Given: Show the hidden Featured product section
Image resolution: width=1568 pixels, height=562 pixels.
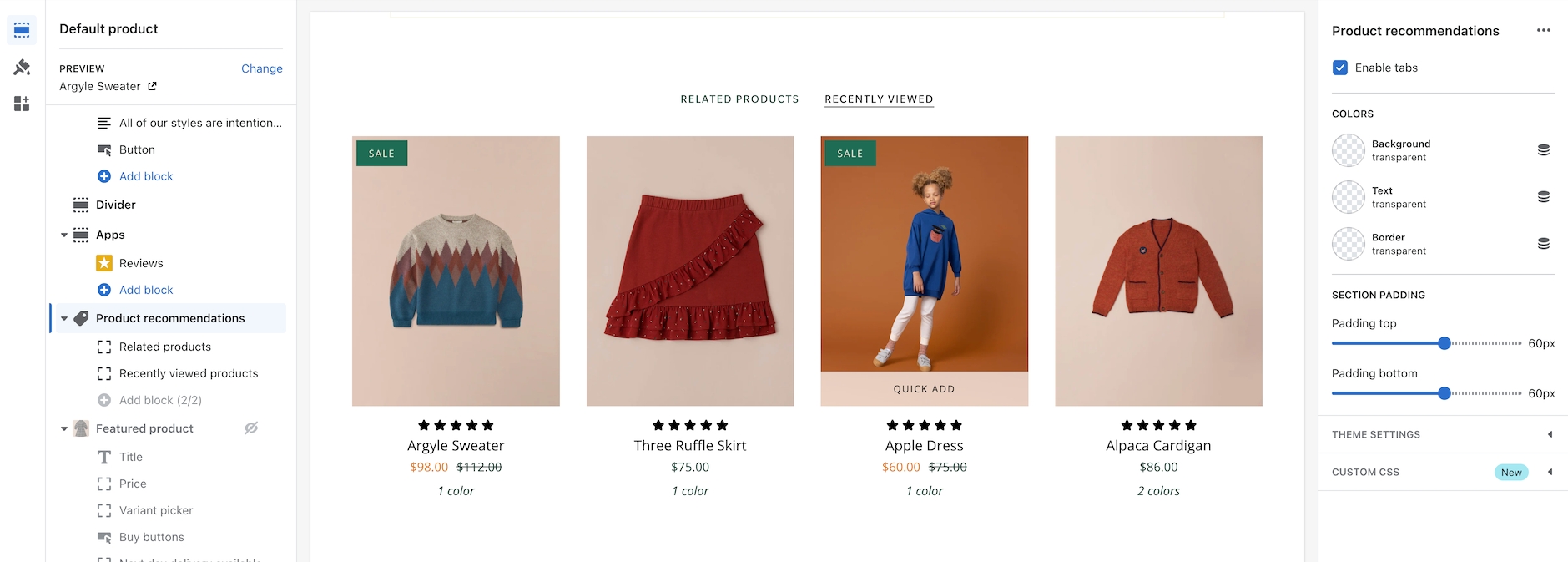Looking at the screenshot, I should pyautogui.click(x=250, y=428).
